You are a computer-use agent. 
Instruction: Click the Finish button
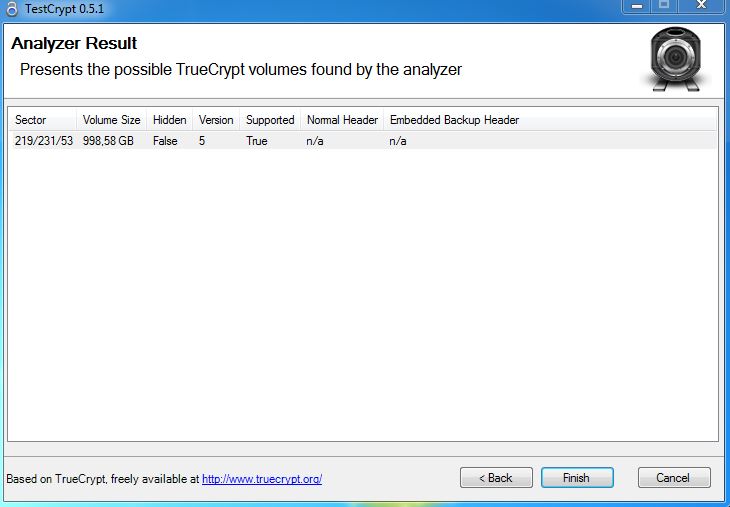click(577, 478)
